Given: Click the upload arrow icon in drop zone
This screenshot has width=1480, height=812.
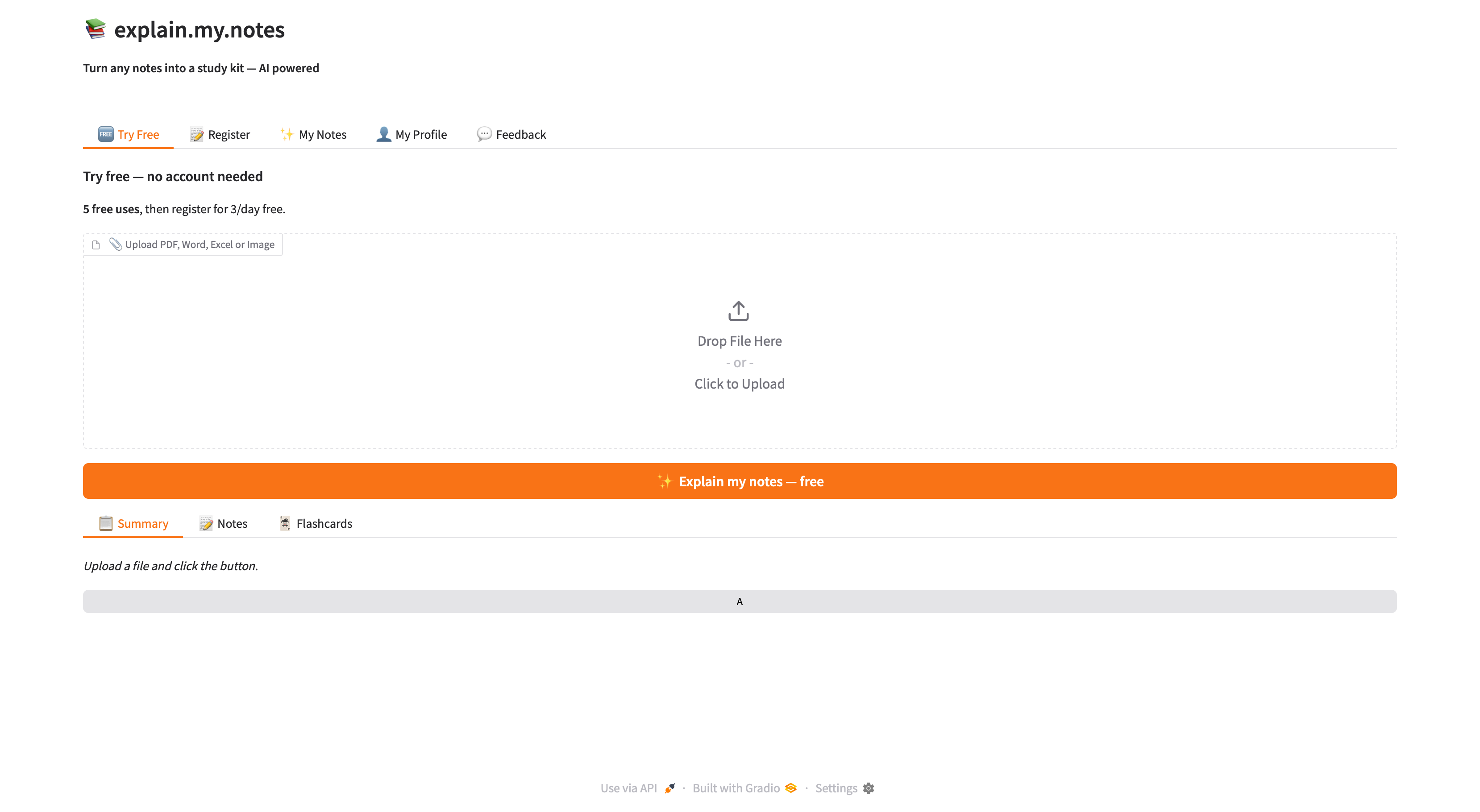Looking at the screenshot, I should (x=738, y=311).
